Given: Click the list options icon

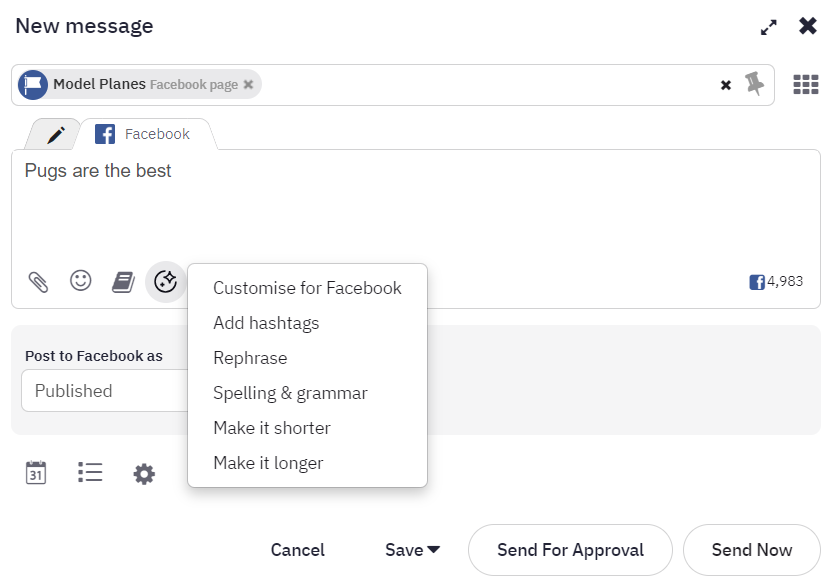Looking at the screenshot, I should pyautogui.click(x=90, y=472).
